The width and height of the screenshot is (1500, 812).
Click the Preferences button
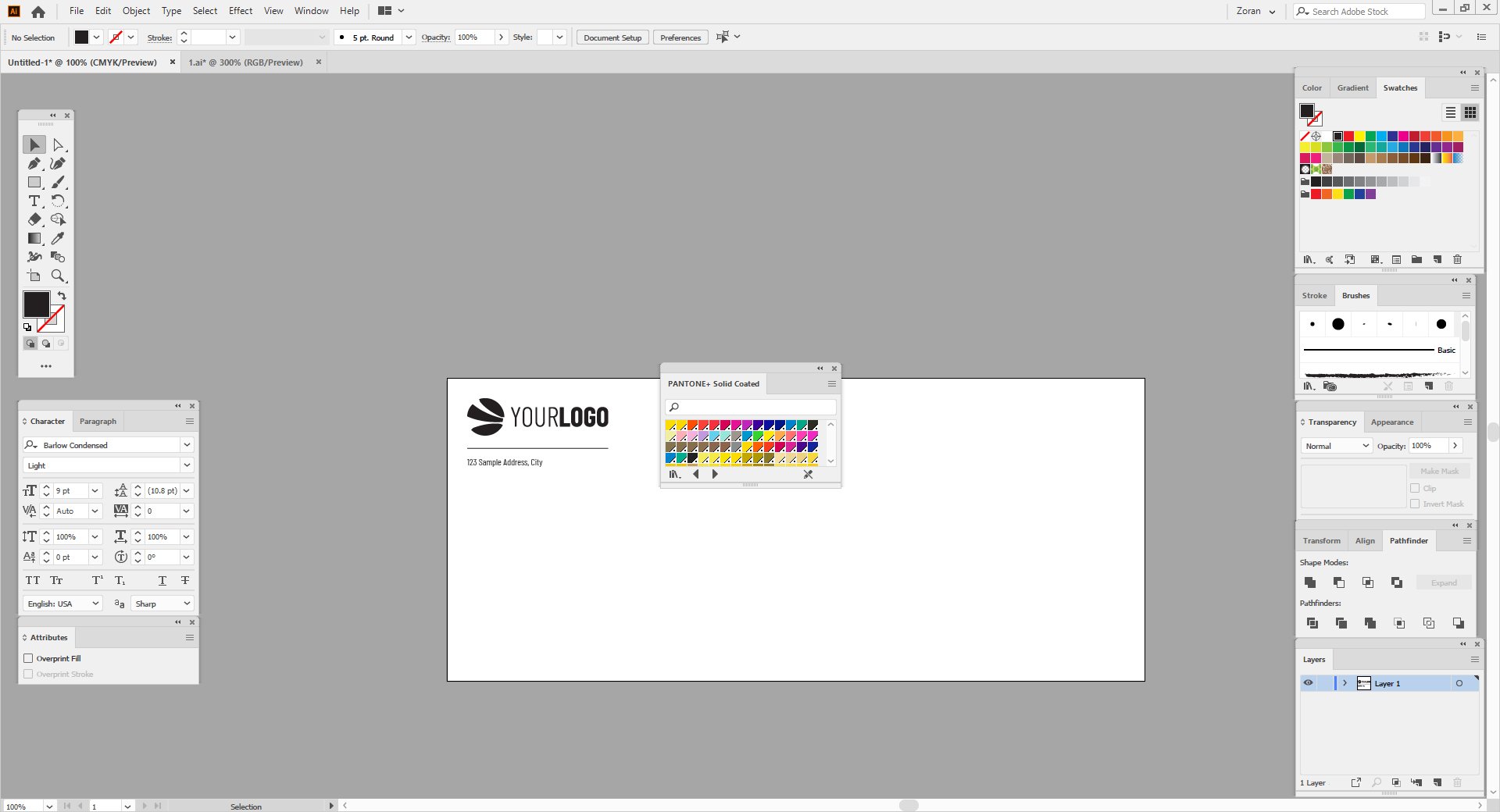pos(680,37)
